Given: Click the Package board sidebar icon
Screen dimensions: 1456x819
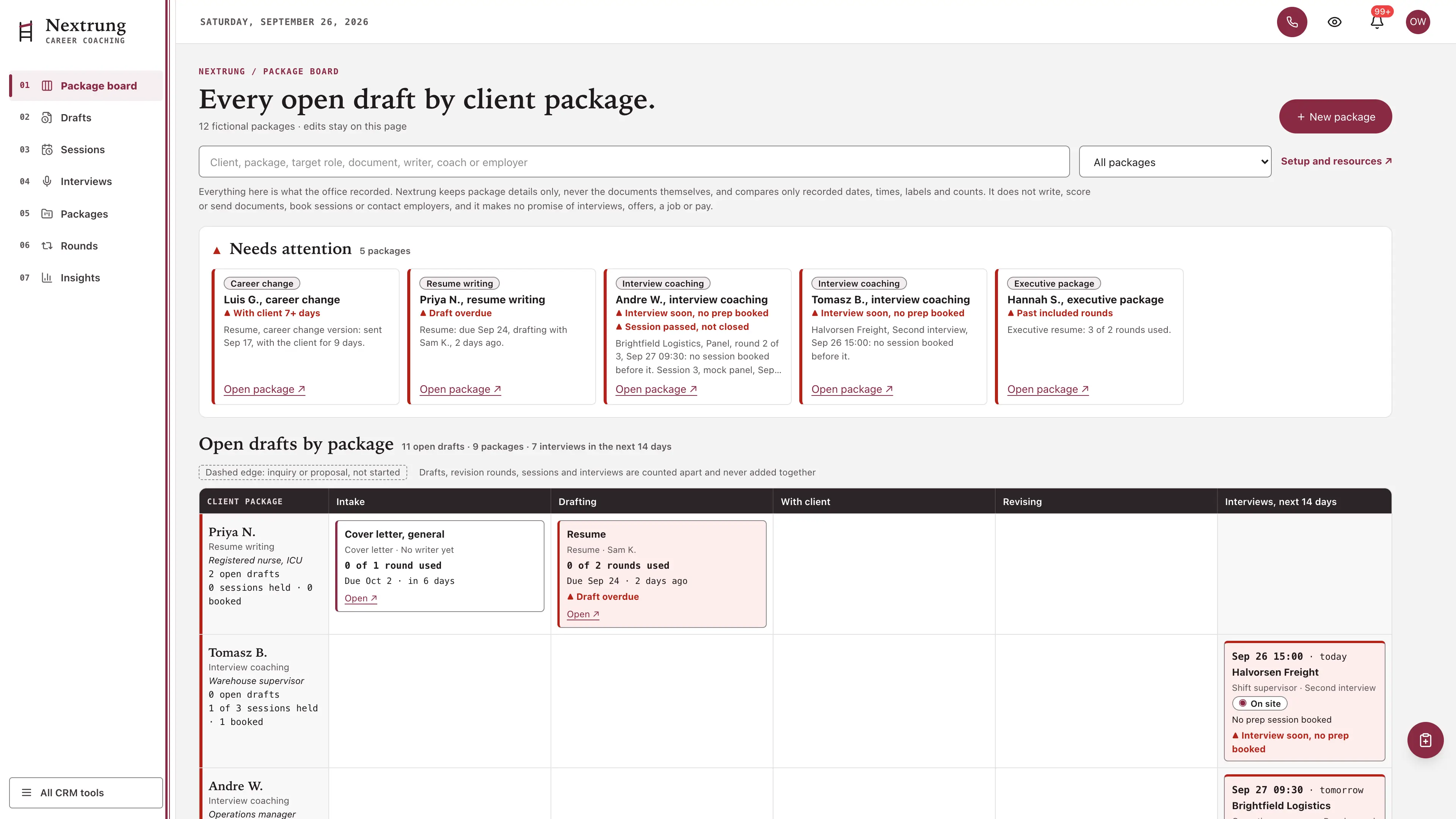Looking at the screenshot, I should coord(47,86).
